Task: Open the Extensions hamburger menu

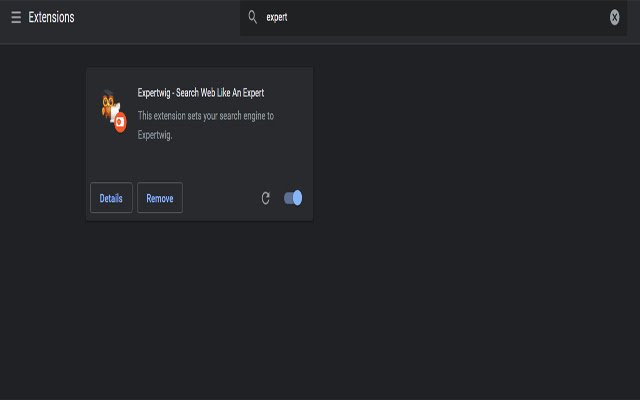Action: pyautogui.click(x=16, y=17)
